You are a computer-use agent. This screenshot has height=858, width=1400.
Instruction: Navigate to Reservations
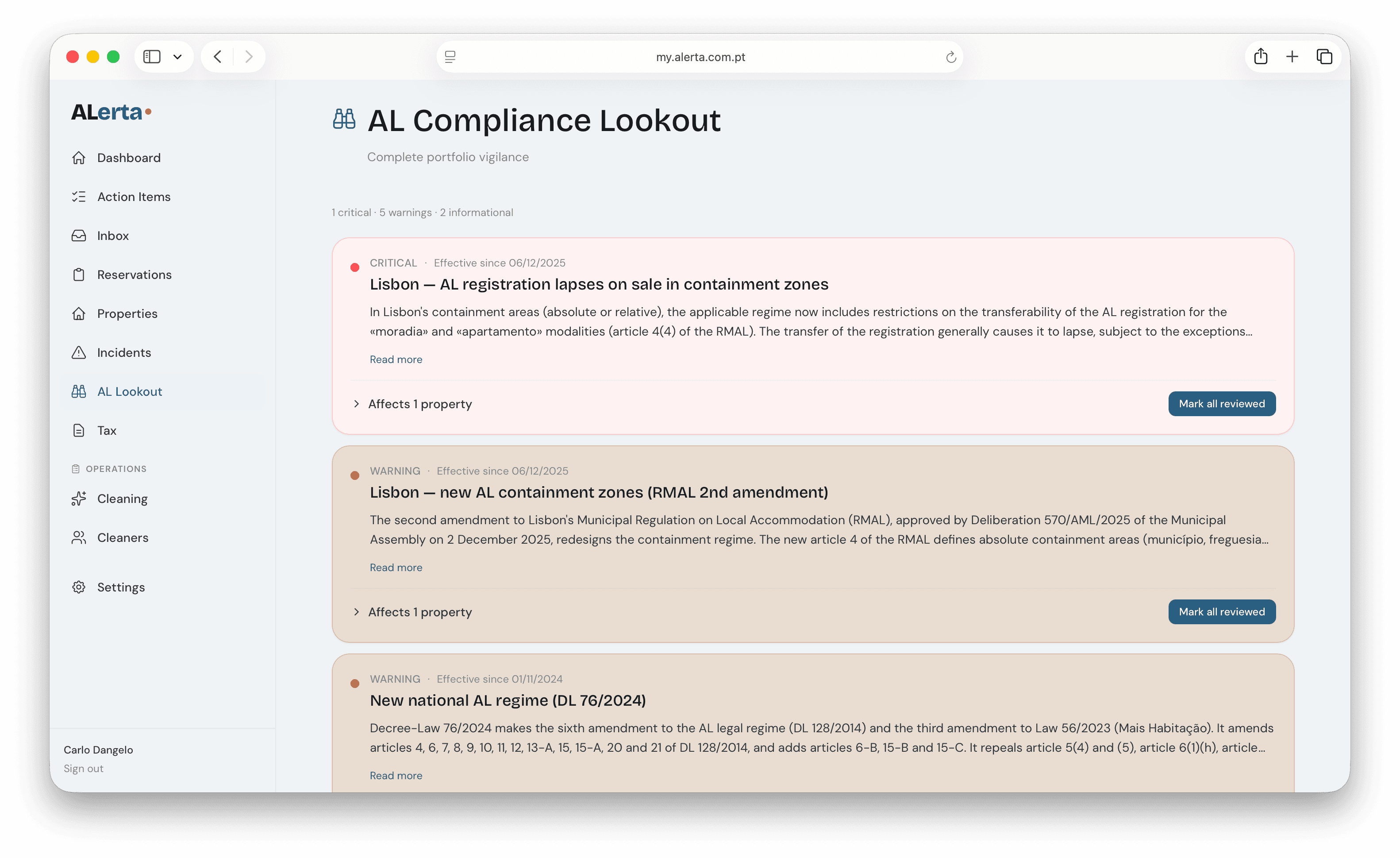(x=162, y=274)
